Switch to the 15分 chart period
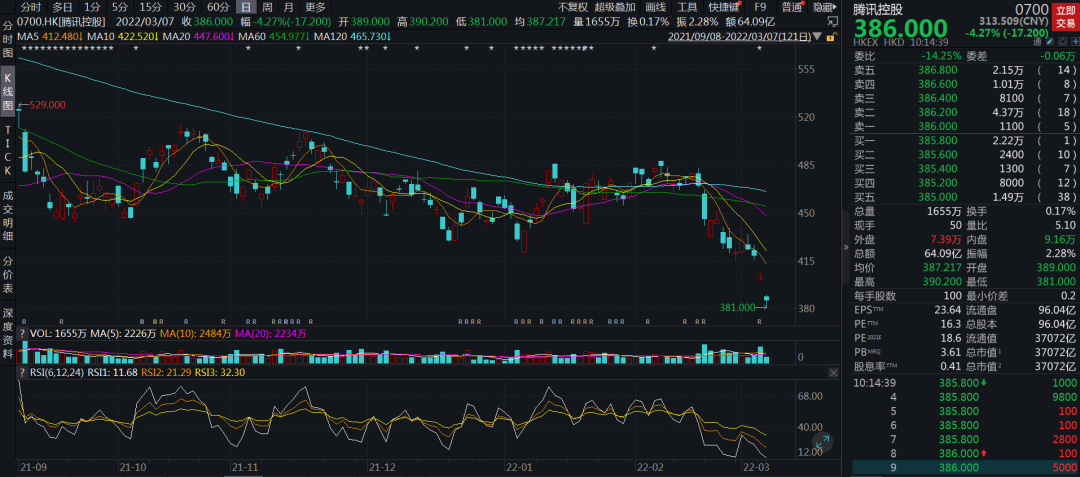Viewport: 1080px width, 477px height. click(x=149, y=7)
